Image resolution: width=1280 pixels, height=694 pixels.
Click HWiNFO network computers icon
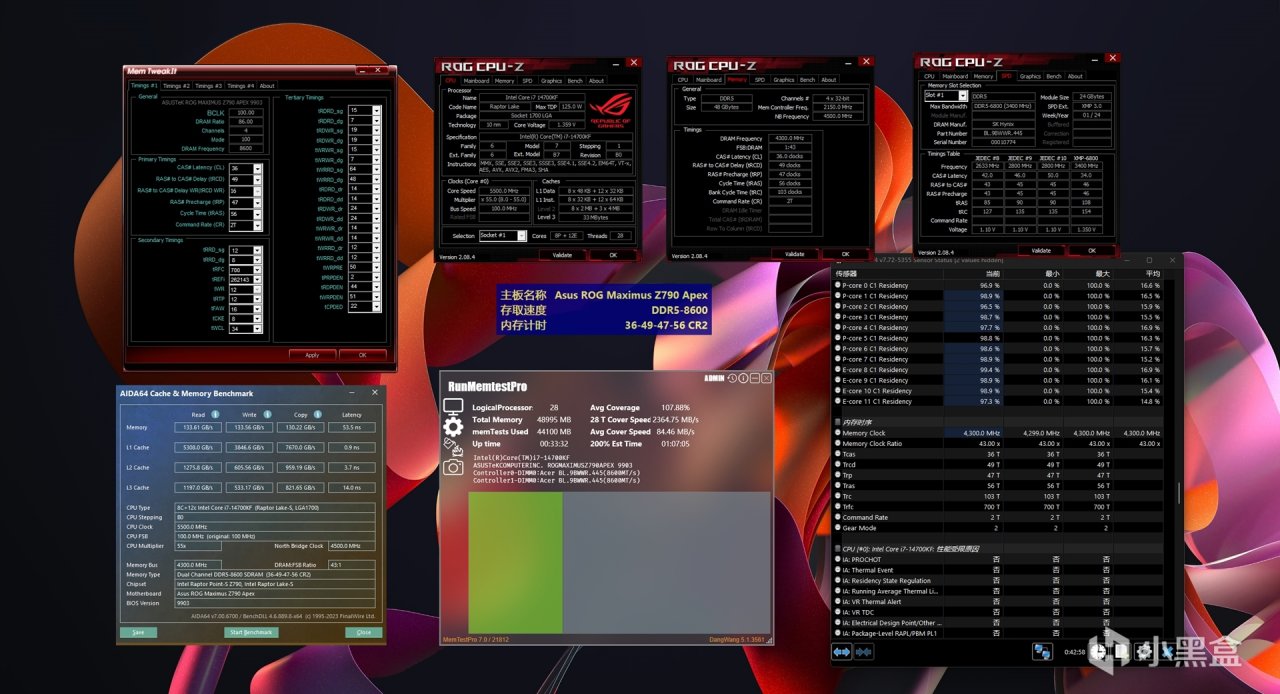1043,652
